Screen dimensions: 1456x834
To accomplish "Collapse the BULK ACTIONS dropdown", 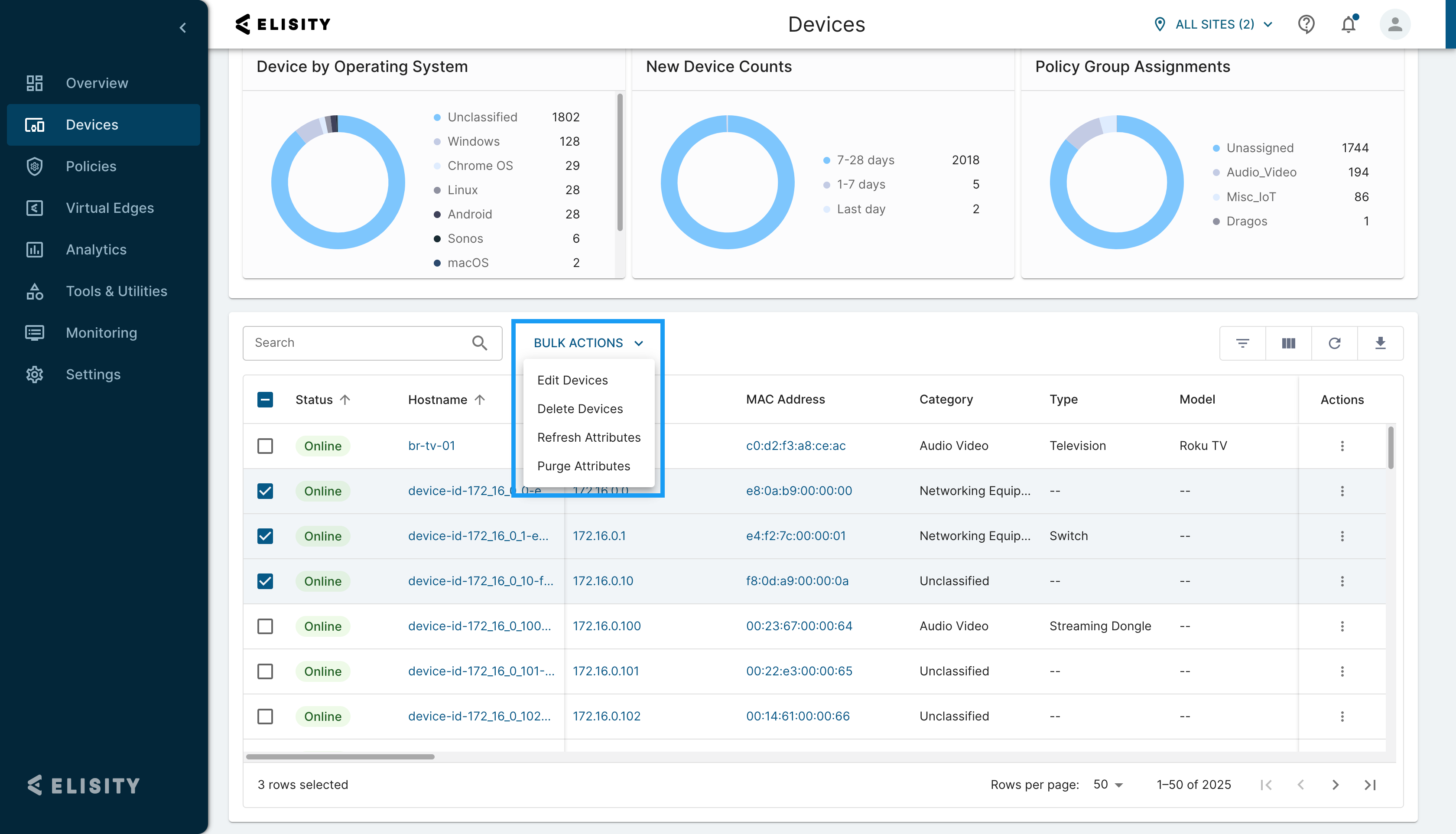I will click(x=588, y=343).
